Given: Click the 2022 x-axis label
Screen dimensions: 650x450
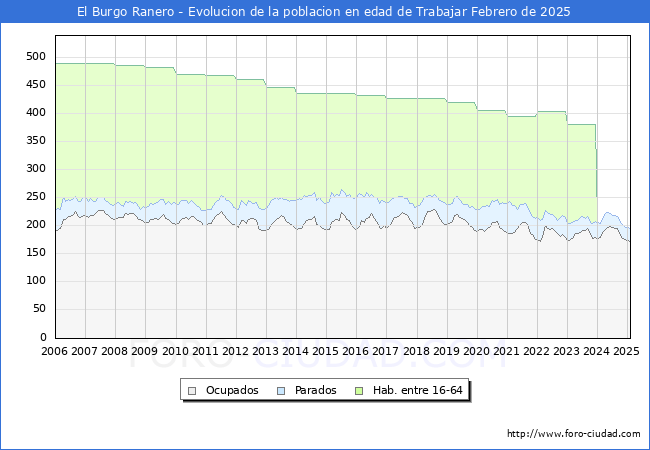Looking at the screenshot, I should tap(536, 351).
